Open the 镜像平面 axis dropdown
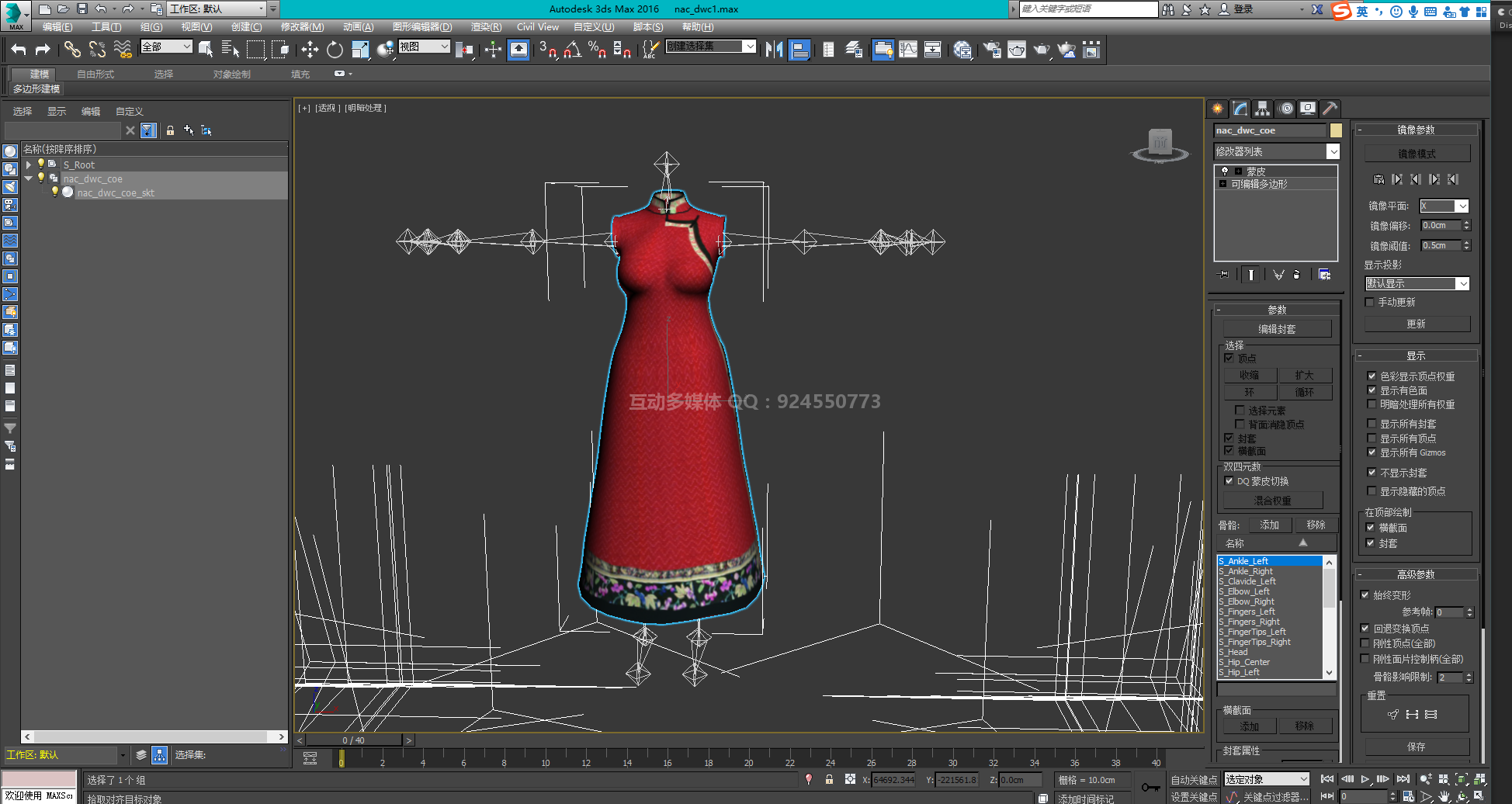 [x=1462, y=206]
